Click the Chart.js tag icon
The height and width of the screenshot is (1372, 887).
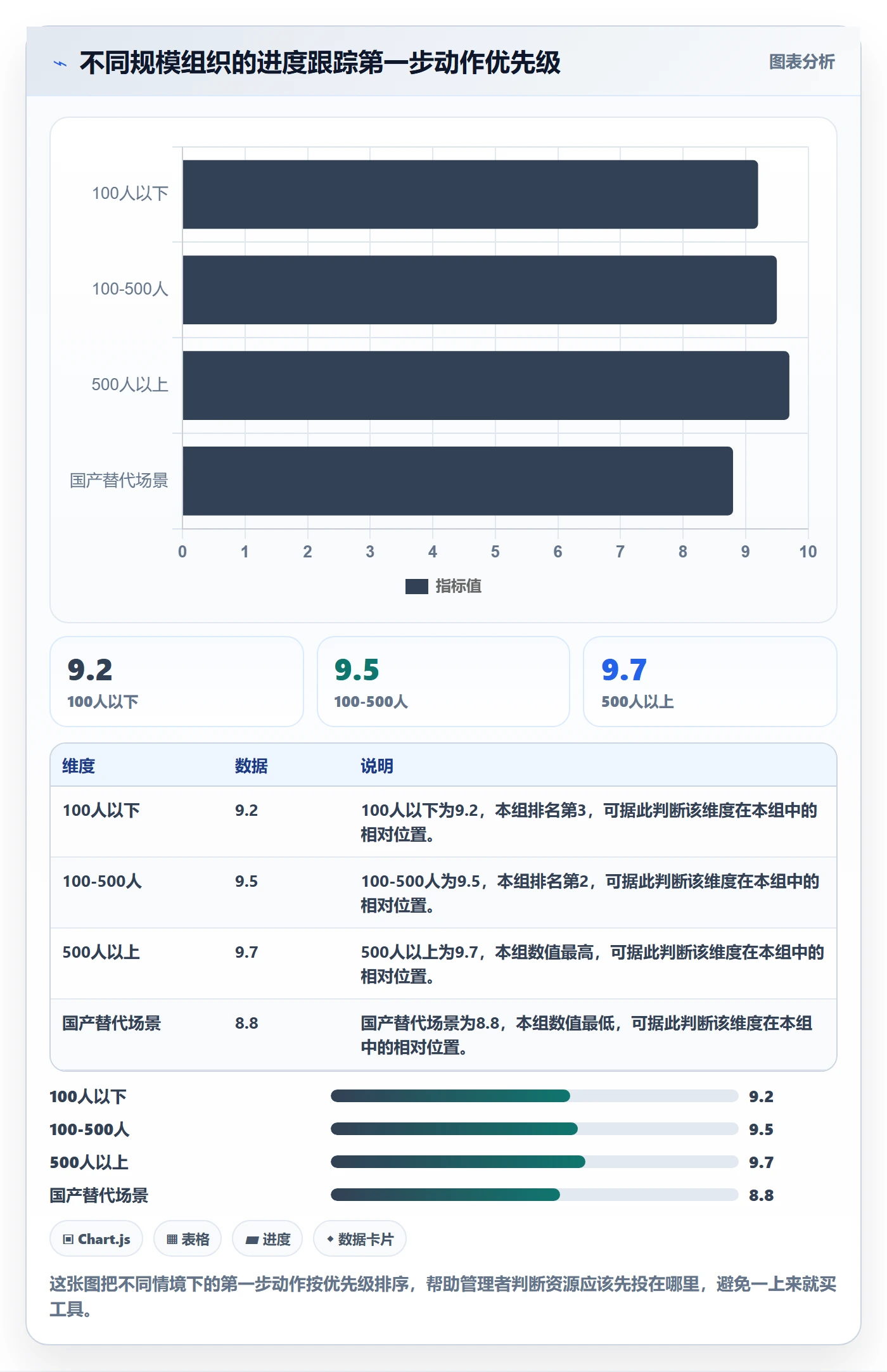click(x=68, y=1240)
